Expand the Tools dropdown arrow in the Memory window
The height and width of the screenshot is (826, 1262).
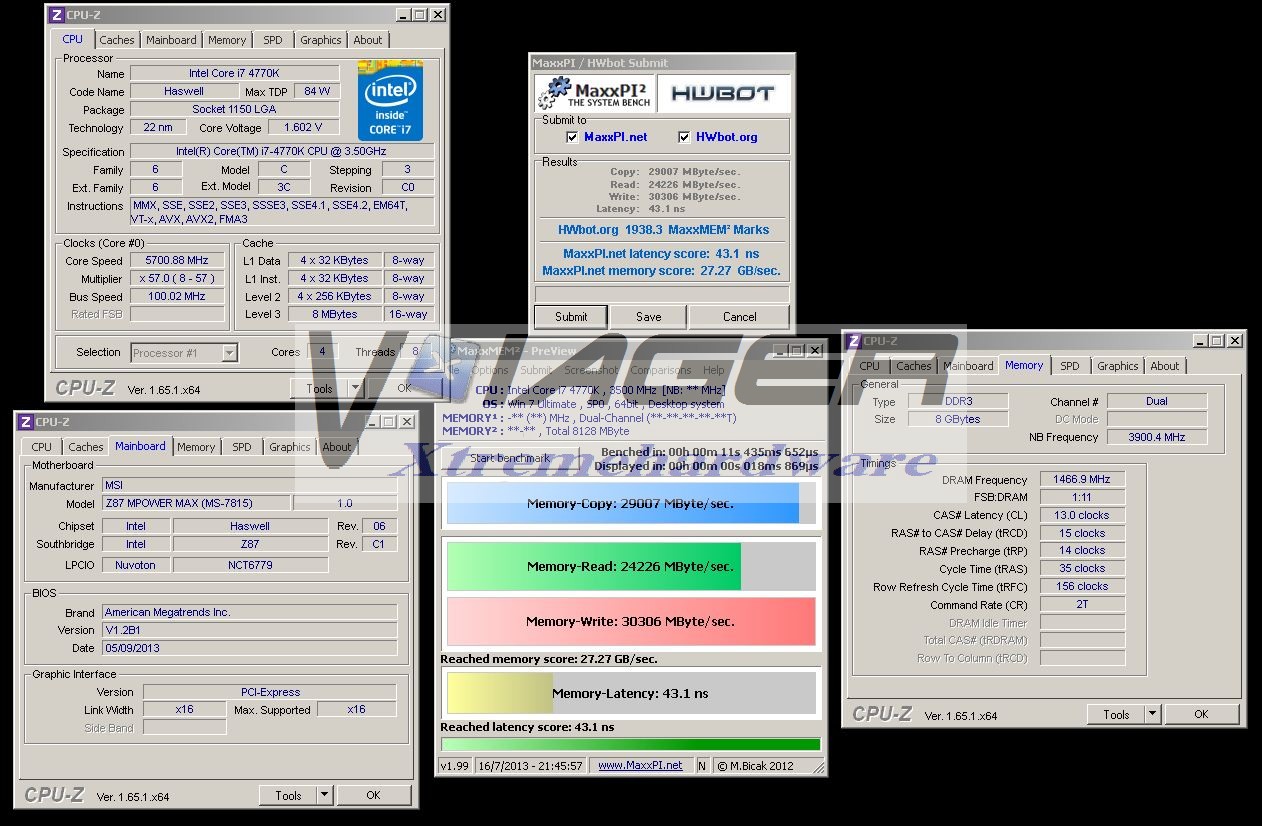1152,714
